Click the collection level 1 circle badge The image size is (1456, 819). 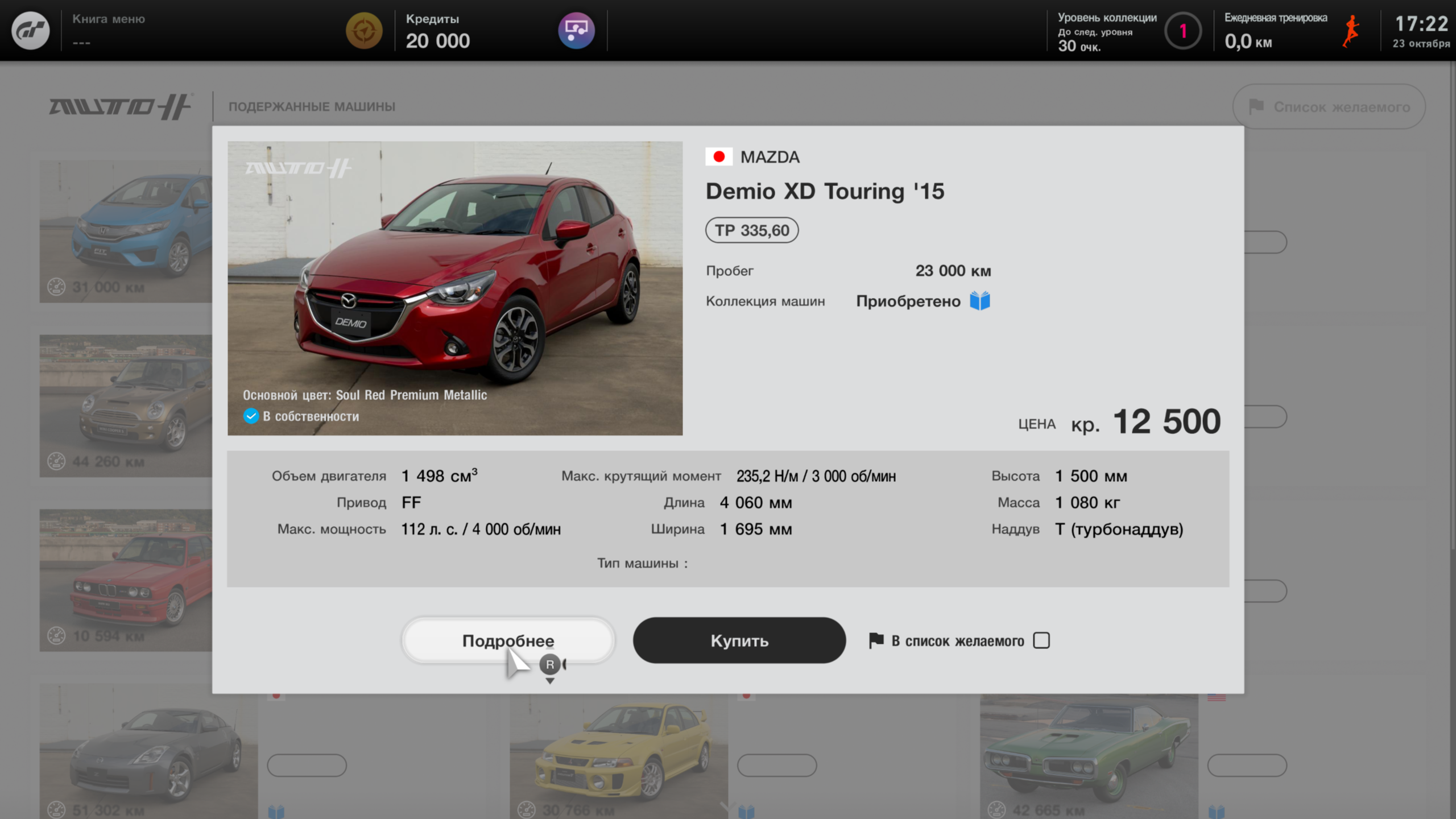[x=1183, y=31]
